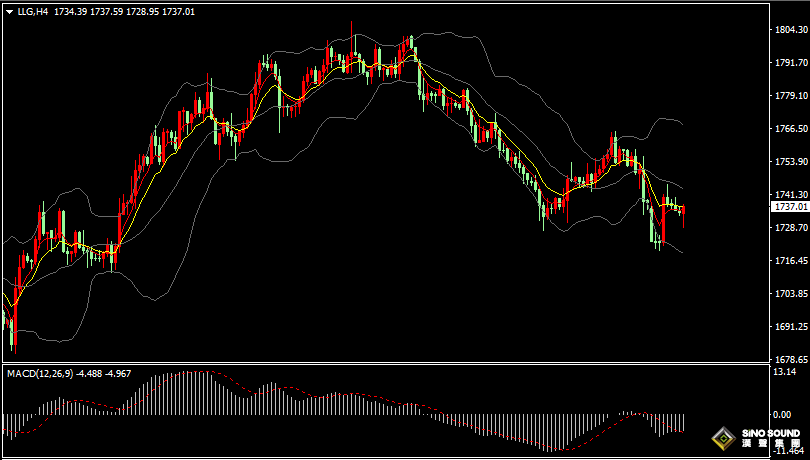Image resolution: width=810 pixels, height=460 pixels.
Task: Click the 1753.90 price axis label
Action: click(x=790, y=162)
